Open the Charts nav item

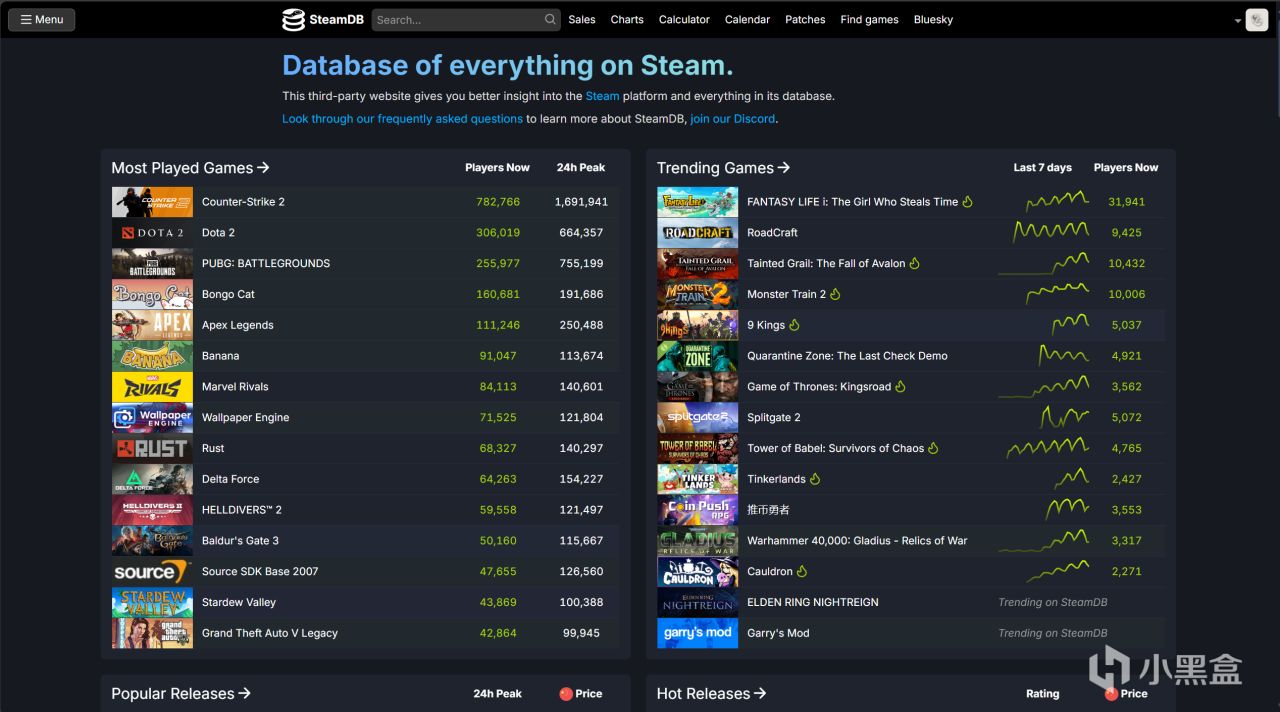pos(627,19)
